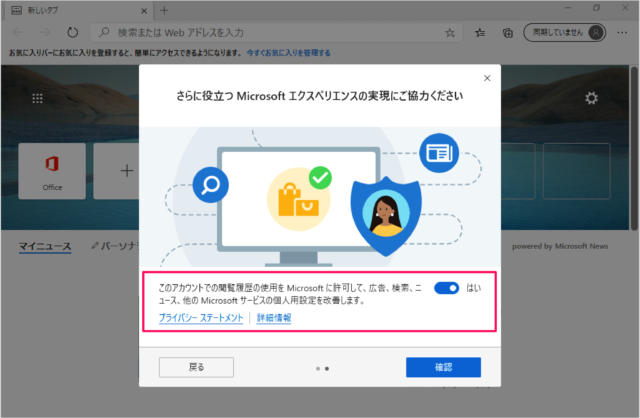Open a new tab with plus icon

pyautogui.click(x=164, y=11)
